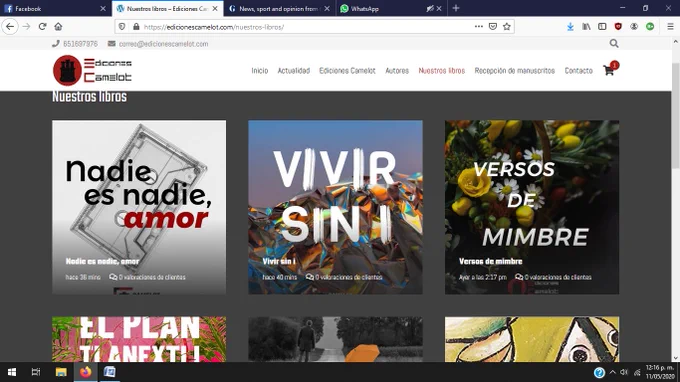Click the page vertical scrollbar thumb
Screen dimensions: 680x382
pyautogui.click(x=675, y=116)
